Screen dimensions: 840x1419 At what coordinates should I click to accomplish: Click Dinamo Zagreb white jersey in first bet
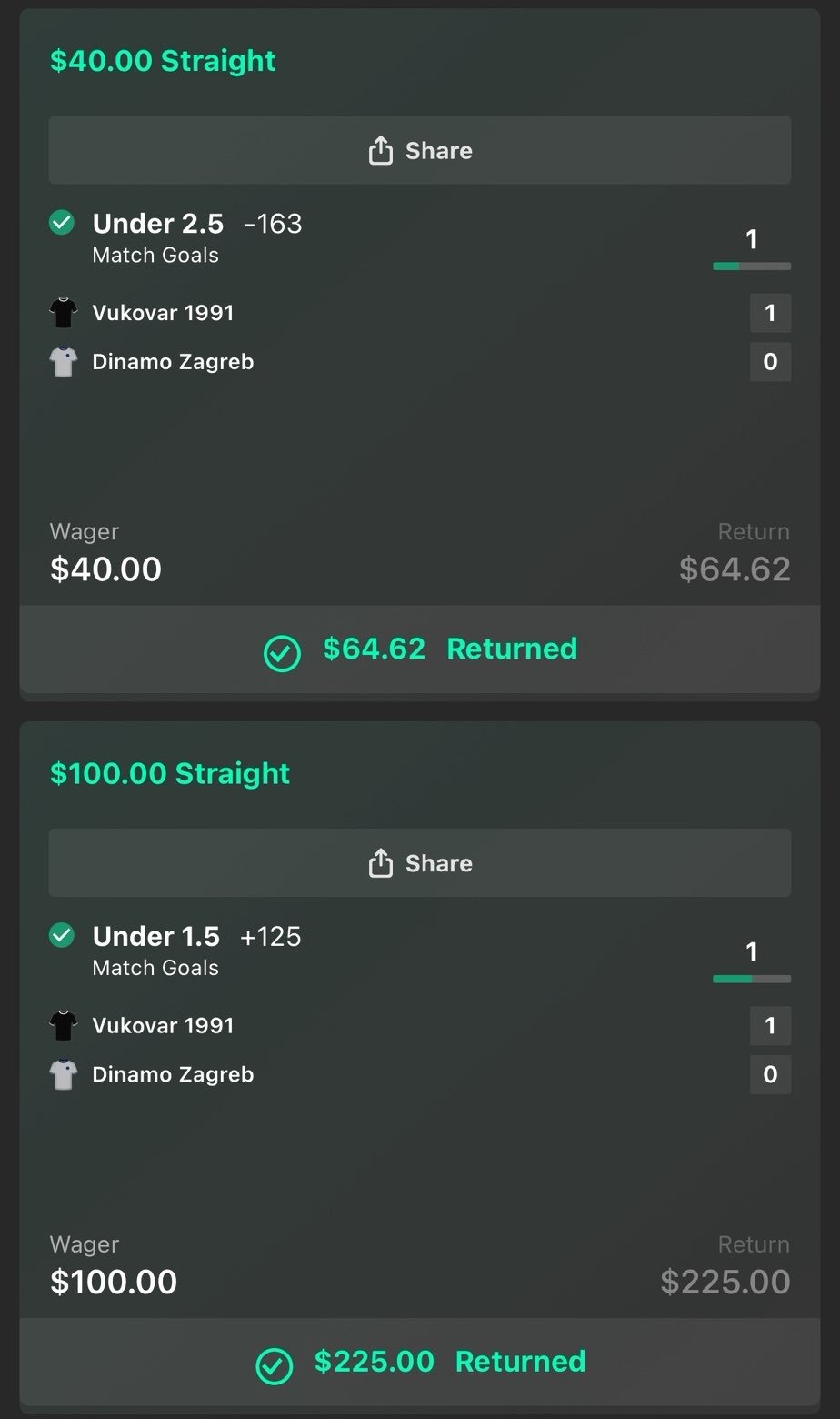pos(63,362)
